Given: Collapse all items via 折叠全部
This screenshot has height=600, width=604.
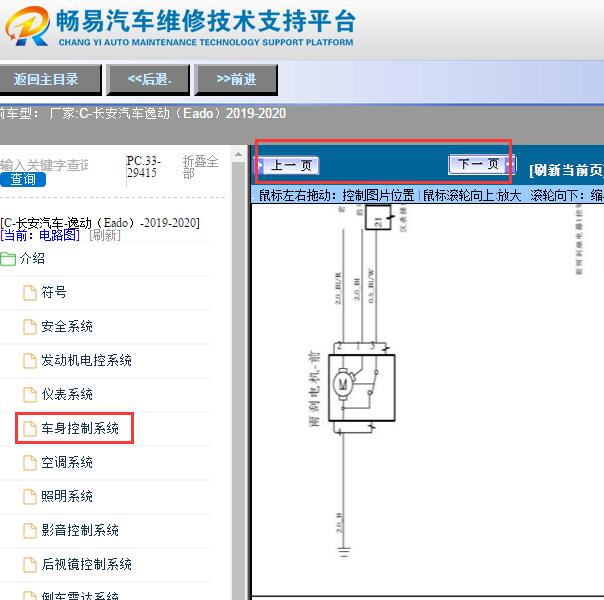Looking at the screenshot, I should (200, 167).
